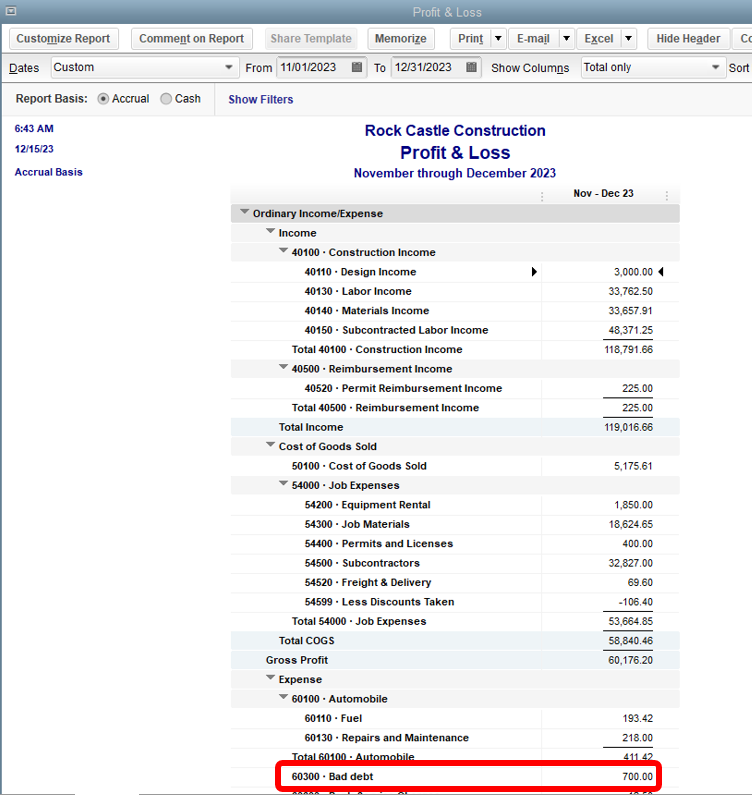Viewport: 752px width, 795px height.
Task: Click the E-mail button
Action: 533,39
